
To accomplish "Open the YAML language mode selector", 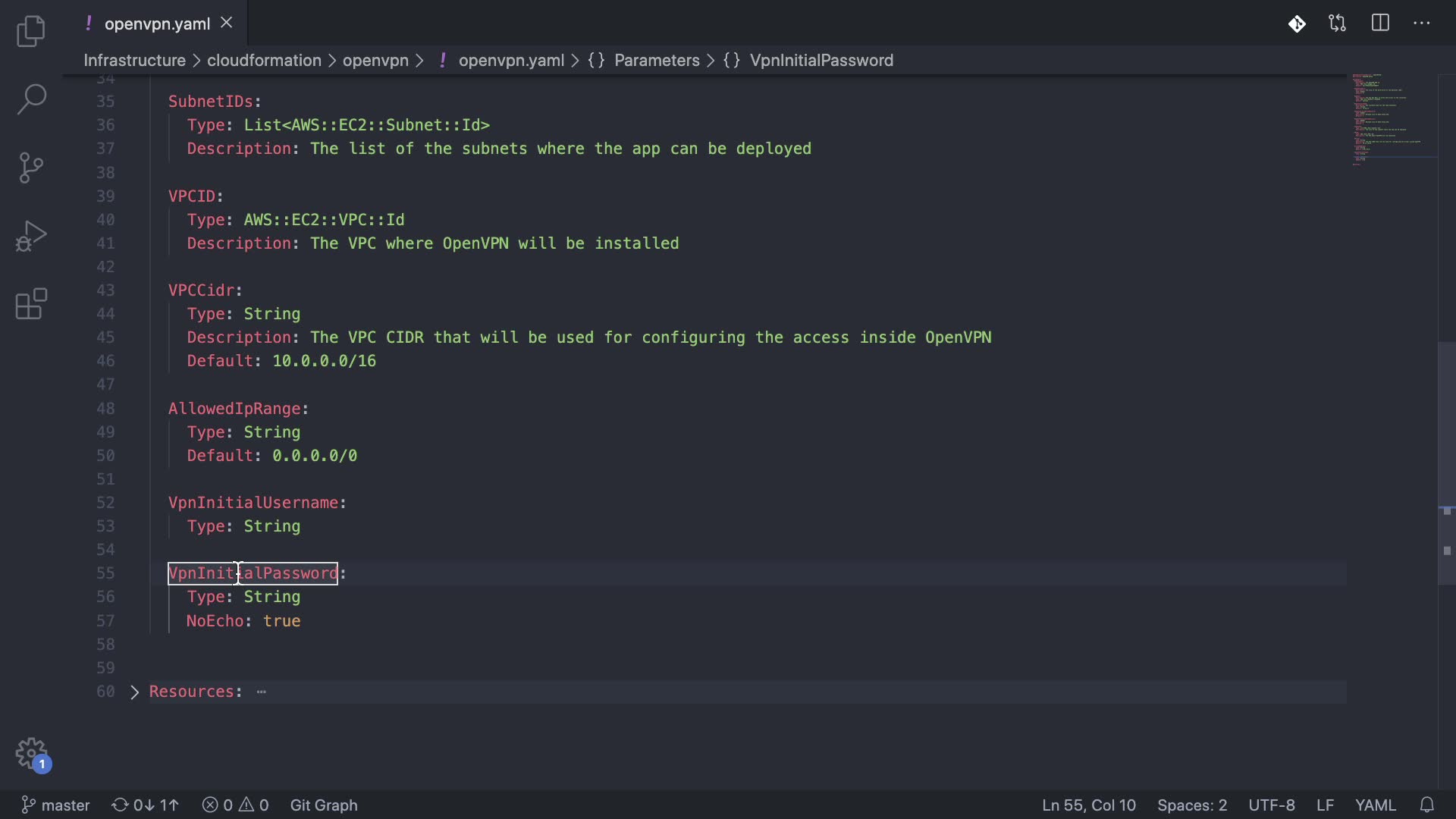I will [x=1375, y=805].
